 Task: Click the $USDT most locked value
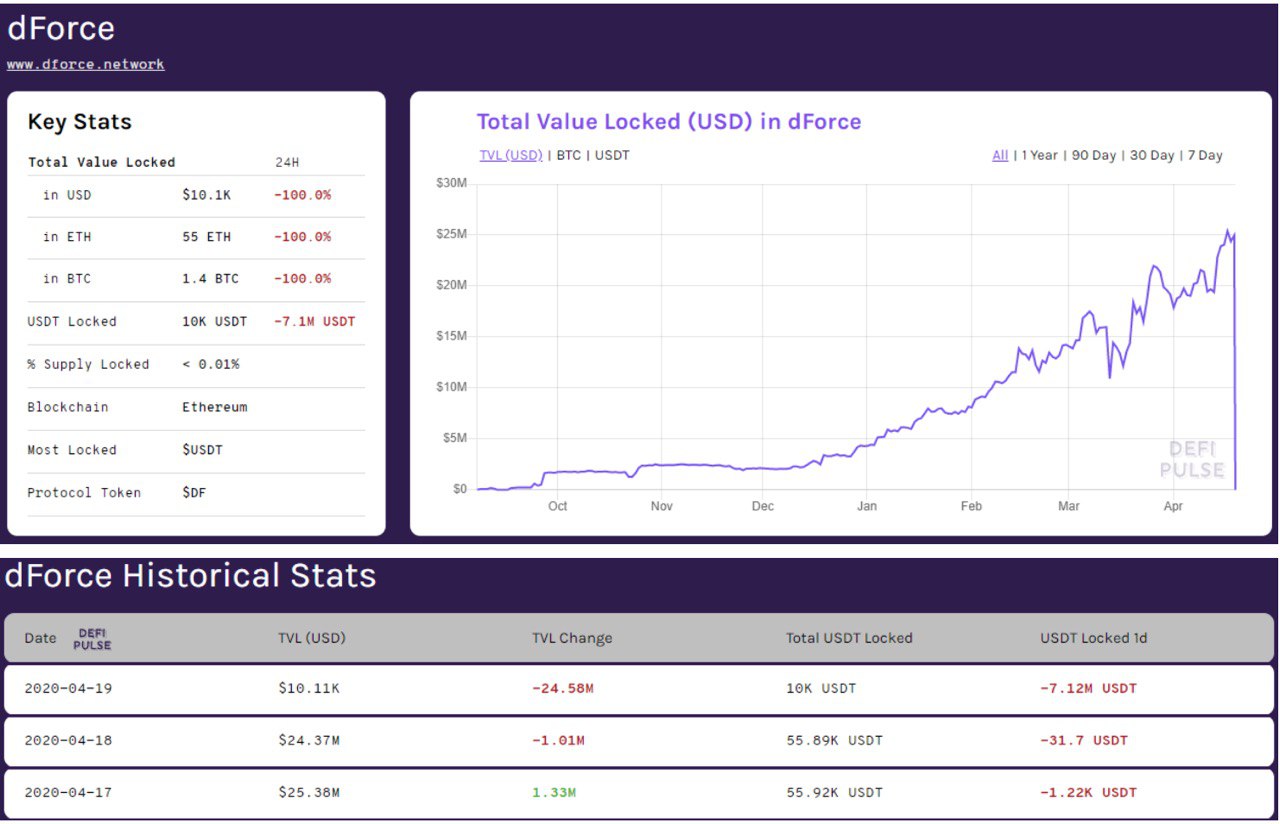point(202,450)
